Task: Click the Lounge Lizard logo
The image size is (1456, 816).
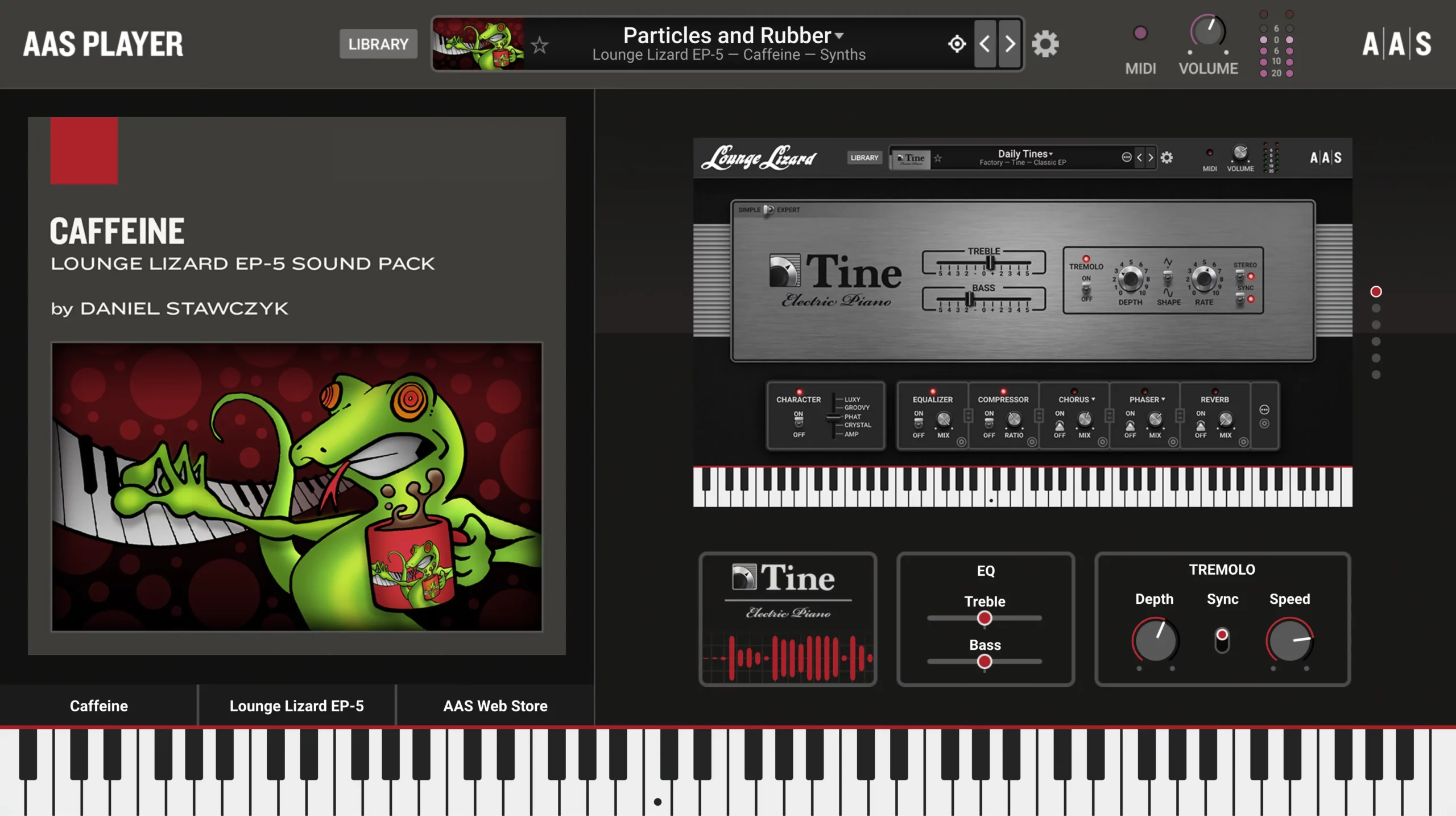Action: [759, 158]
